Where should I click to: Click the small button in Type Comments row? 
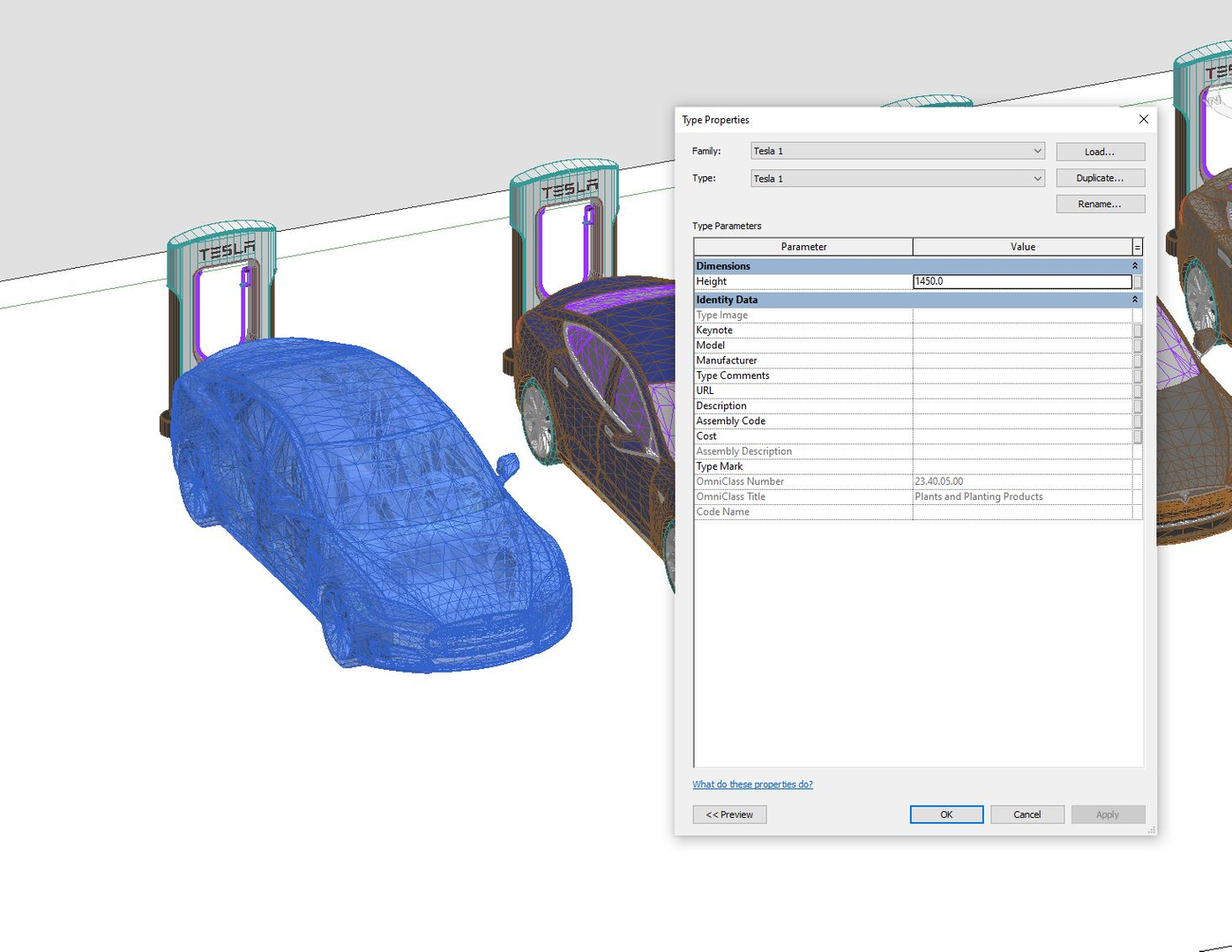pyautogui.click(x=1138, y=376)
